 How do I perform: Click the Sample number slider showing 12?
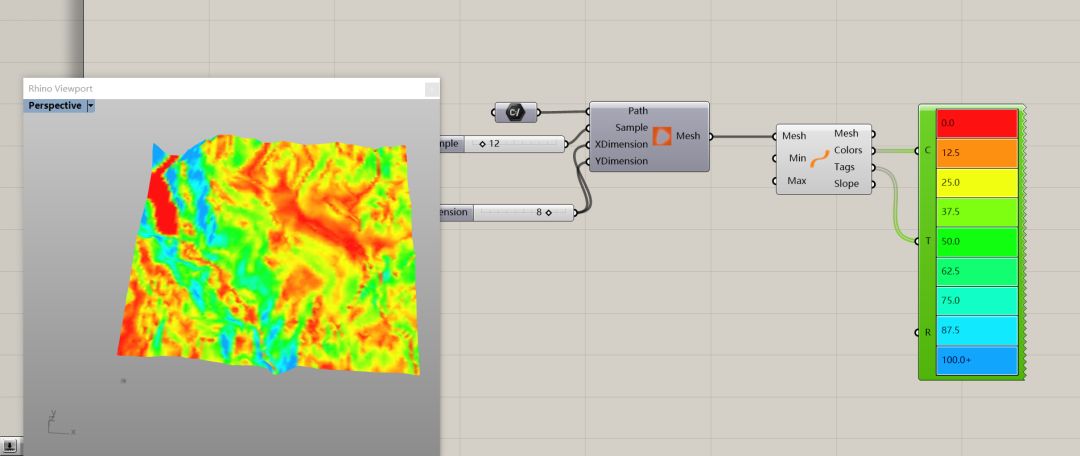point(515,144)
